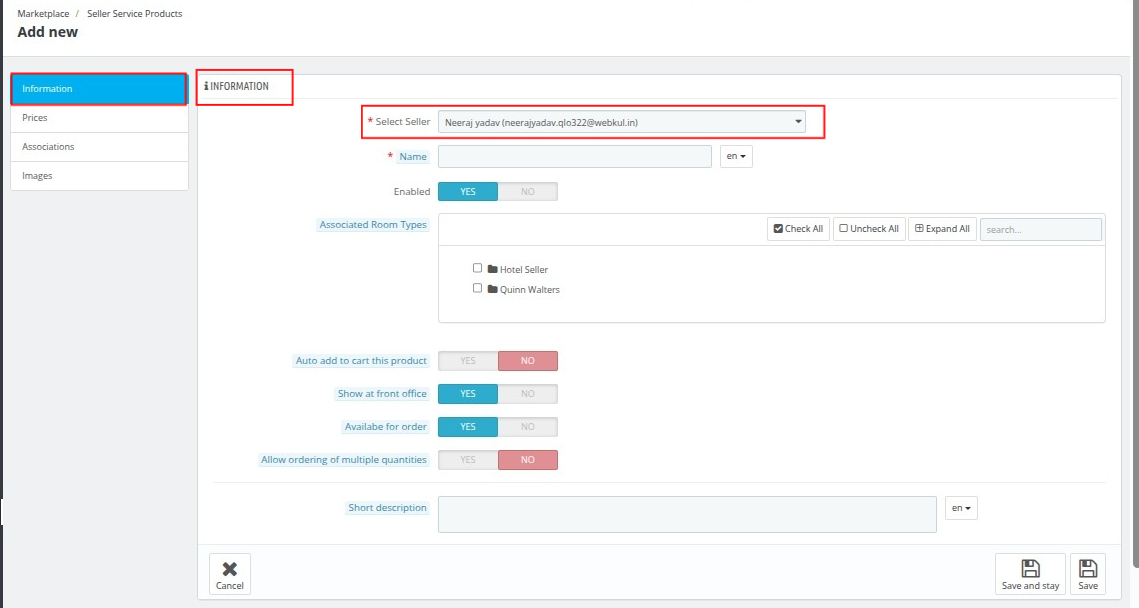The height and width of the screenshot is (608, 1139).
Task: Click the Expand All button
Action: (942, 229)
